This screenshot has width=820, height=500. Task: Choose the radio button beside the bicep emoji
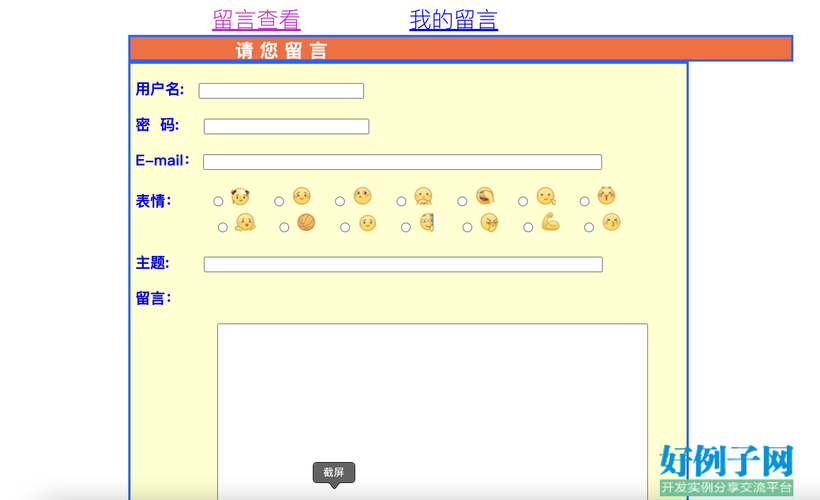(x=528, y=228)
